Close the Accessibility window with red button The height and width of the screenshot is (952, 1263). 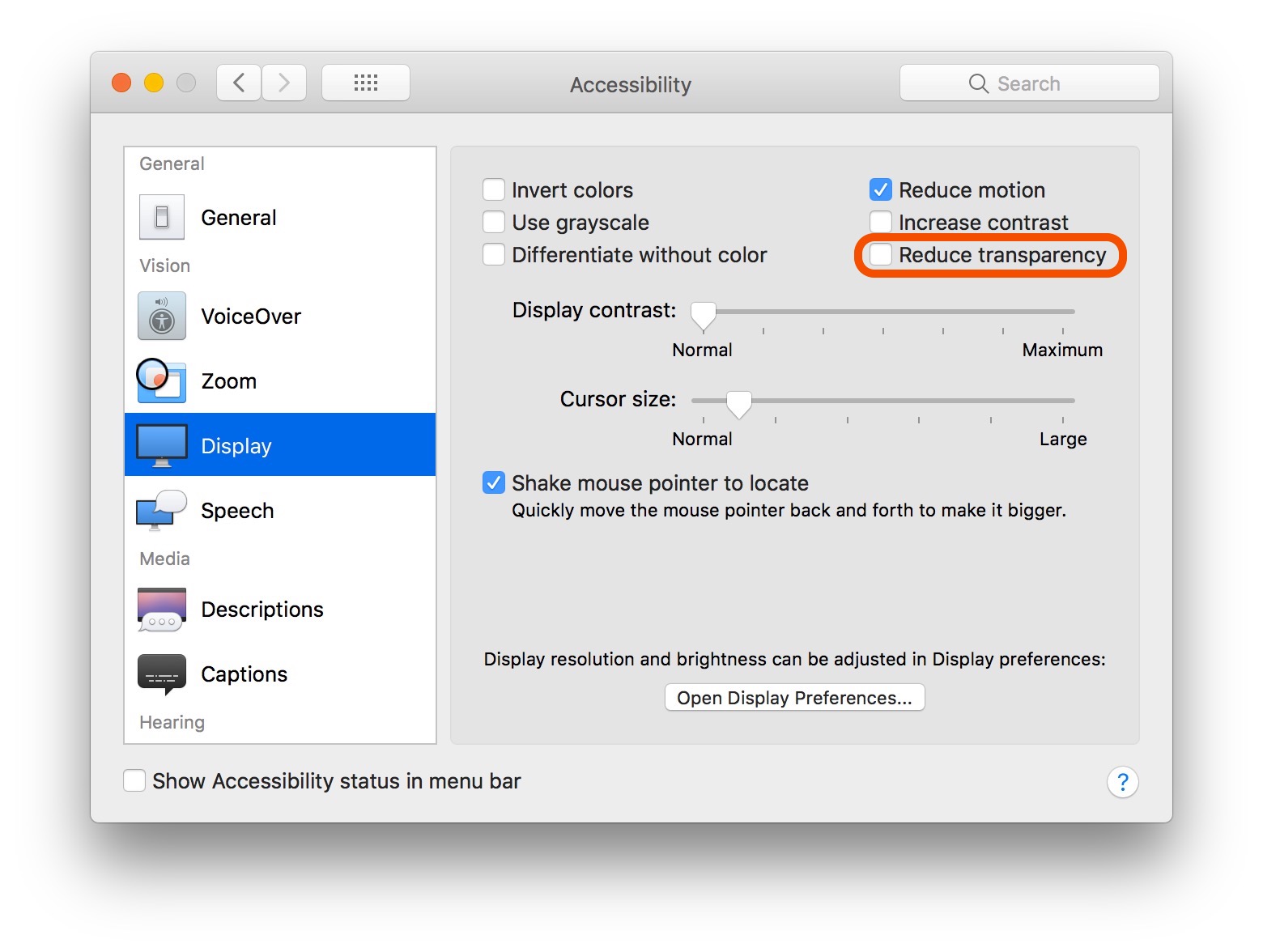pos(121,83)
